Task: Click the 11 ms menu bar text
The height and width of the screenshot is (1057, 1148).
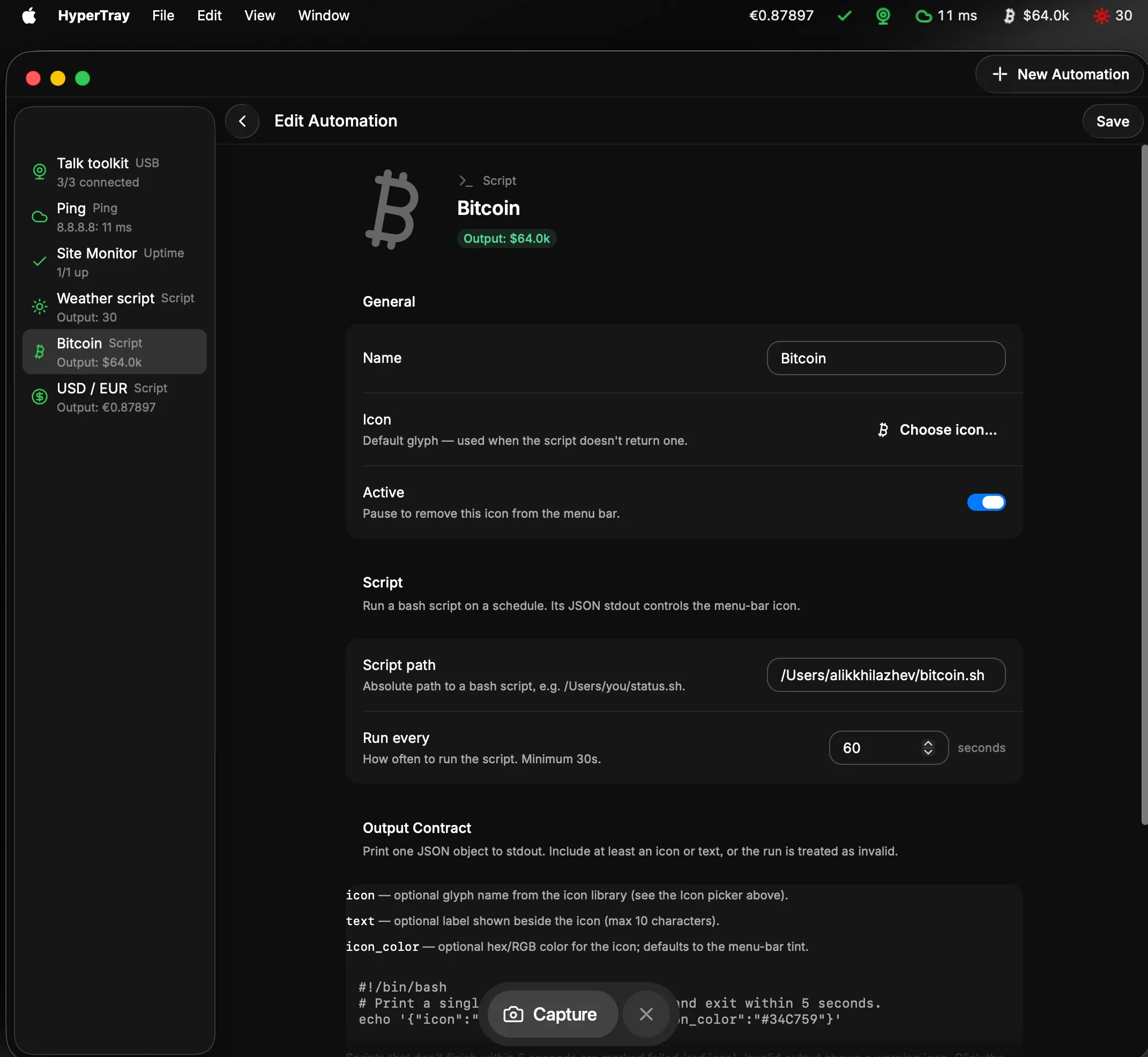Action: pyautogui.click(x=957, y=16)
